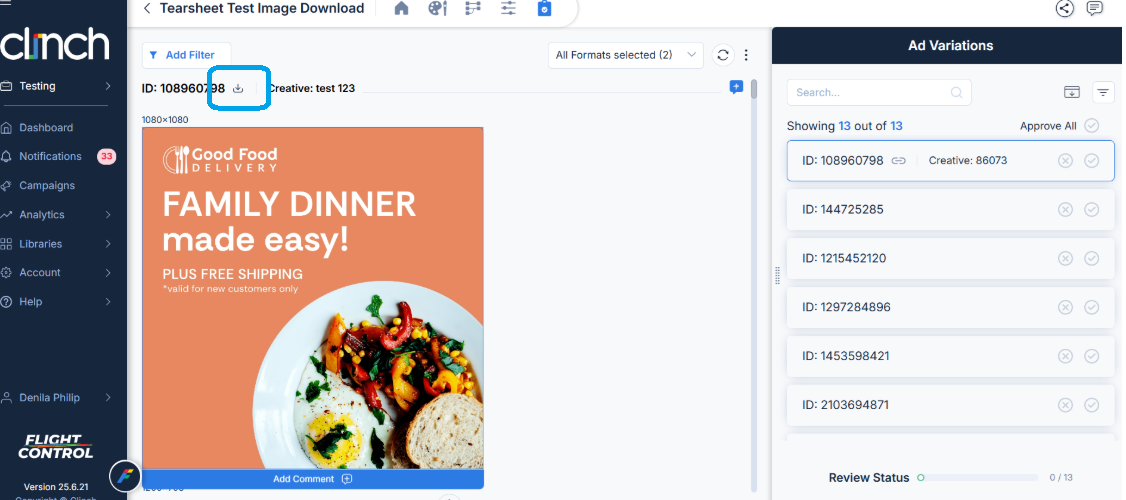
Task: Reject variation ID 108960798
Action: point(1065,161)
